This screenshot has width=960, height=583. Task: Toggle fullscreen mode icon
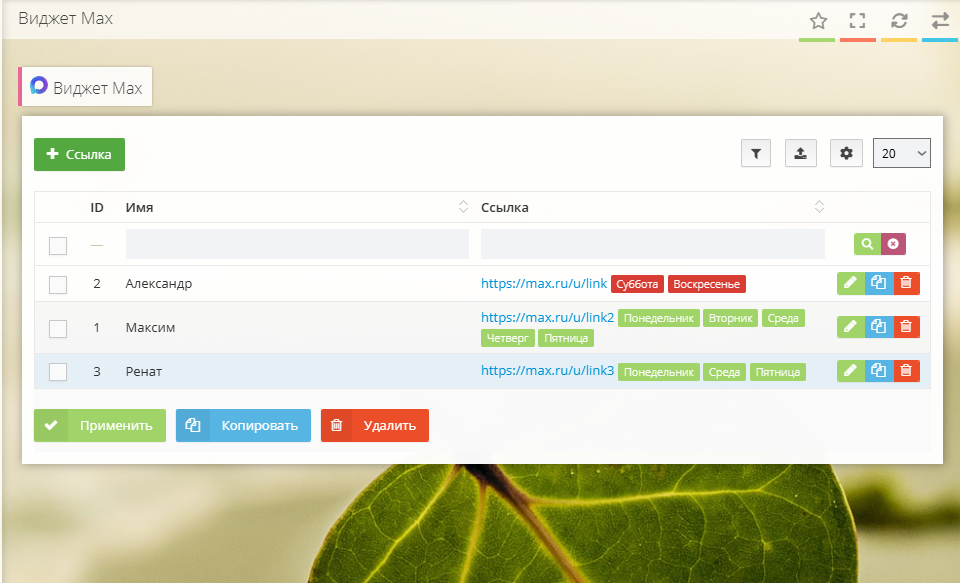(857, 21)
